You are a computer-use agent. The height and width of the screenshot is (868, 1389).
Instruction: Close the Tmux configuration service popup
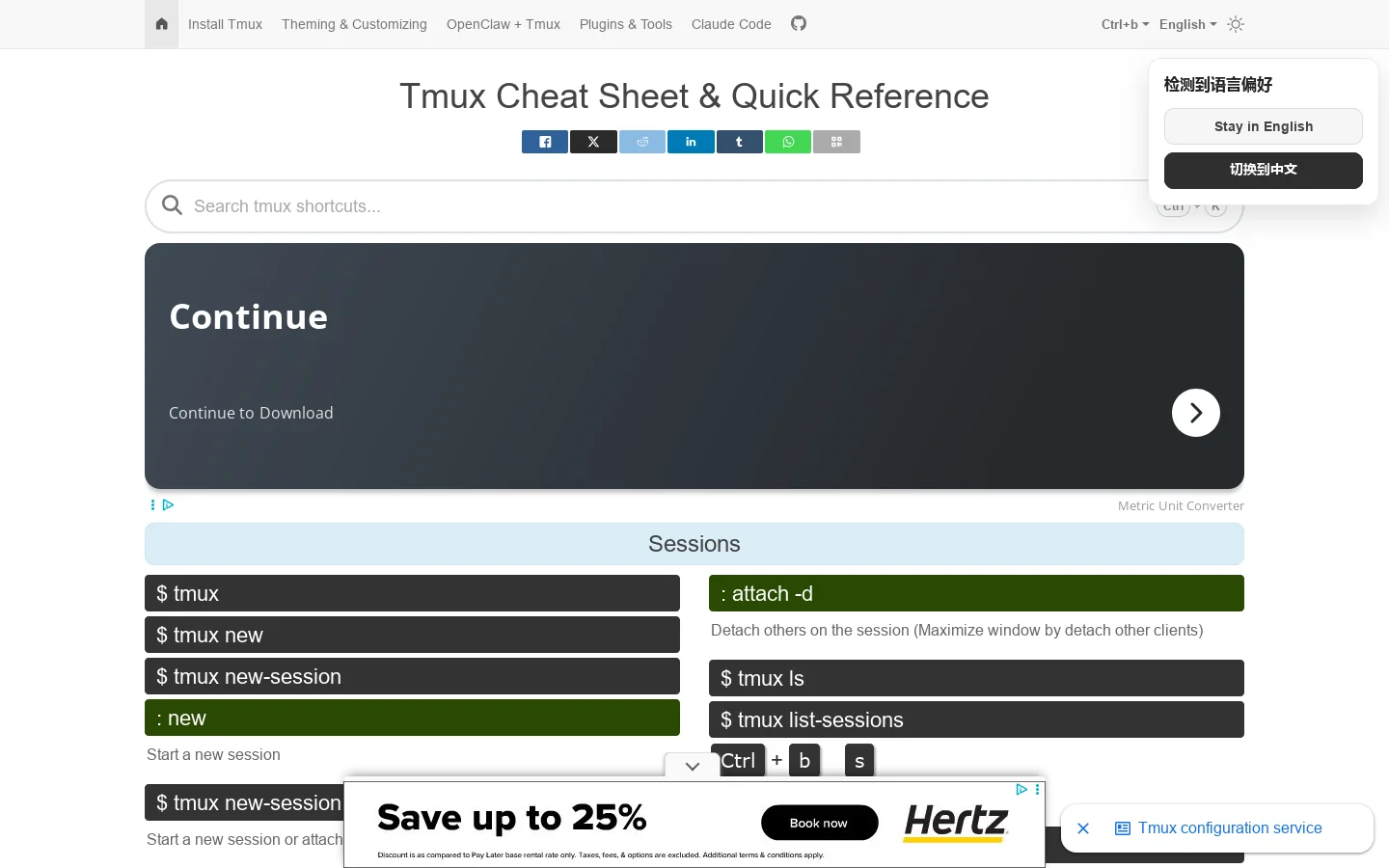click(1083, 828)
